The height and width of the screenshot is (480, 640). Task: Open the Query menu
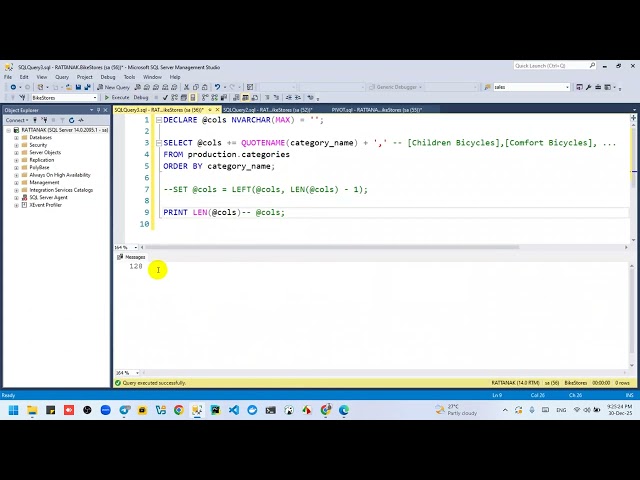click(x=62, y=77)
